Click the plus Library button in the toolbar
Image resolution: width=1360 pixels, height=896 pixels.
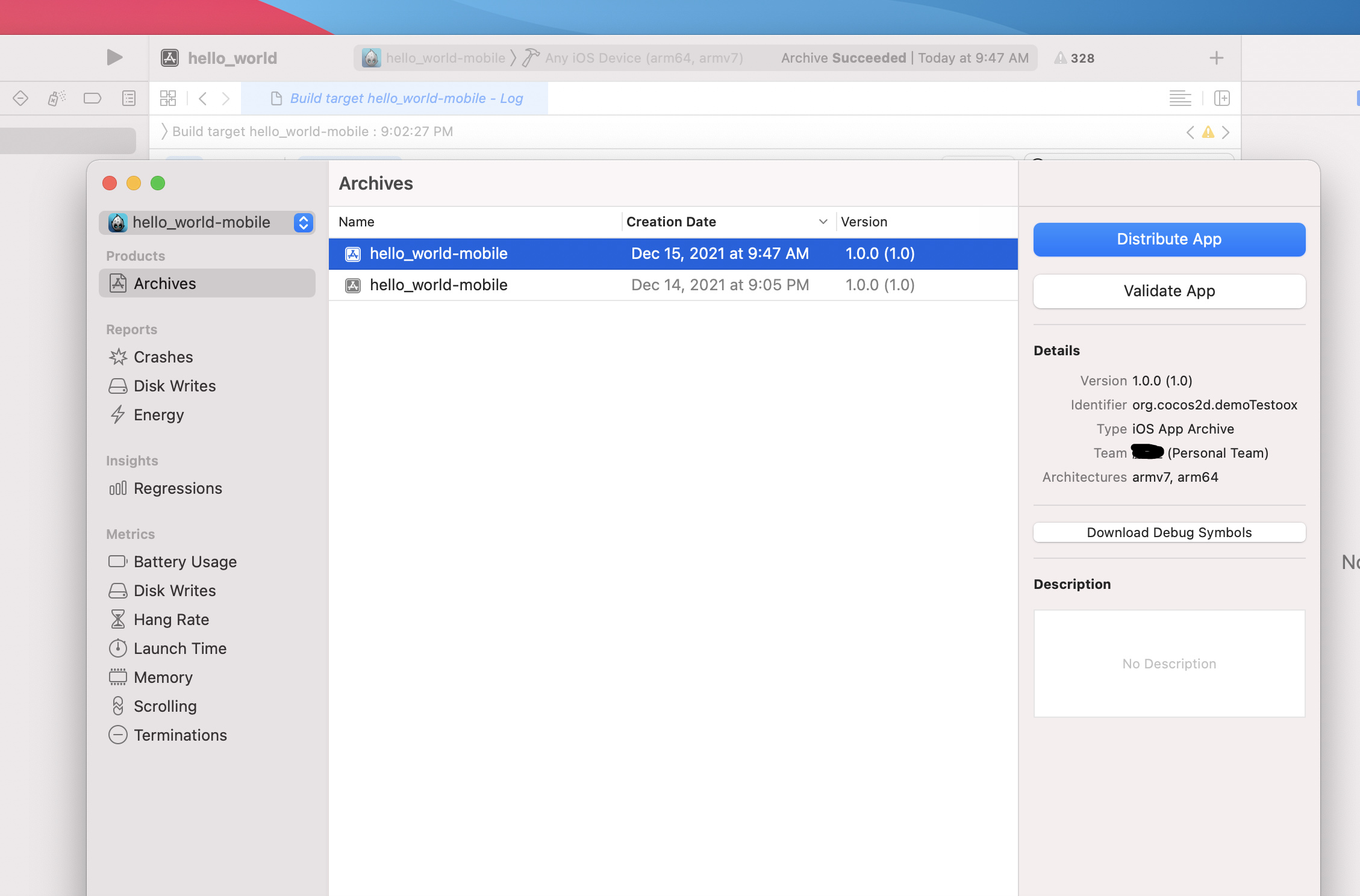[x=1216, y=58]
